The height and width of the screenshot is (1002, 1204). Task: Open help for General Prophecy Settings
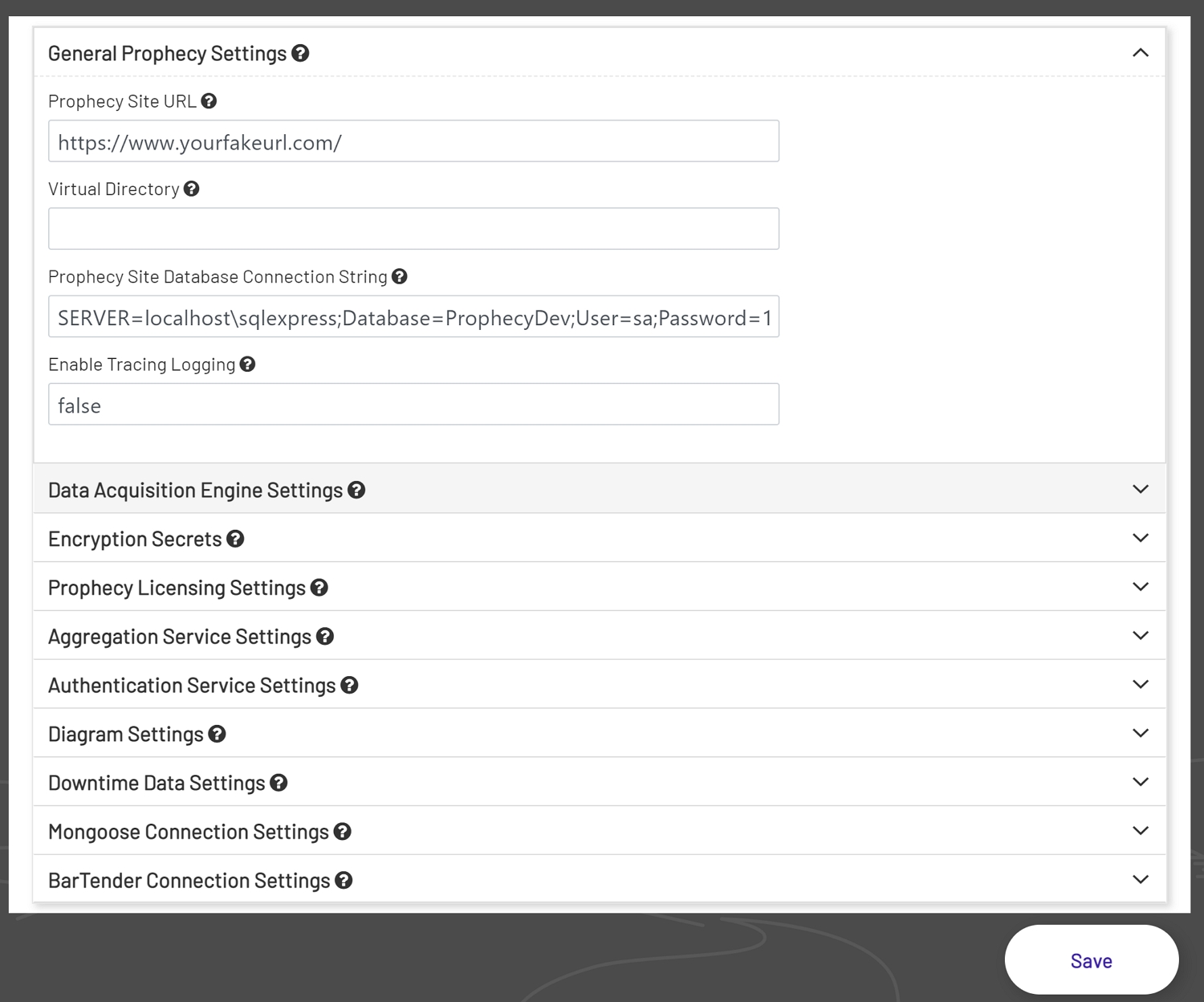pos(300,53)
